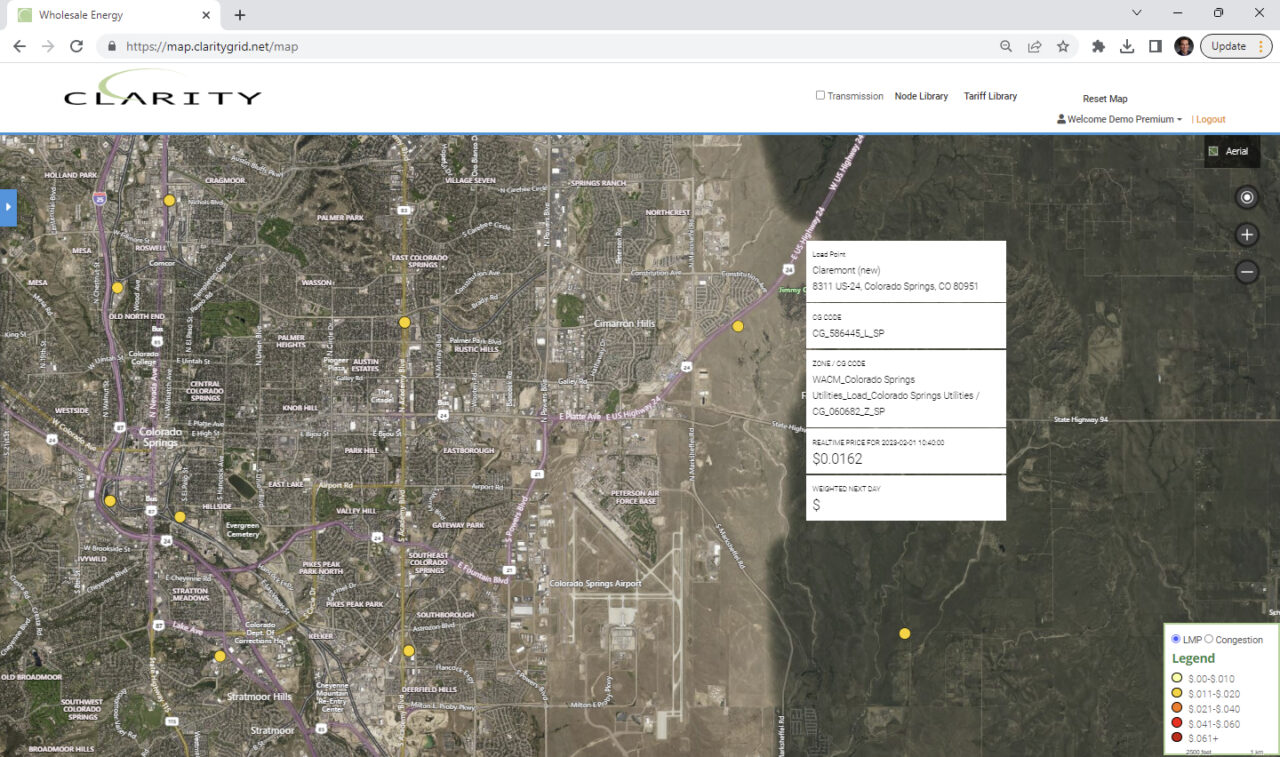Select the LMP radio button
1280x757 pixels.
pyautogui.click(x=1176, y=639)
